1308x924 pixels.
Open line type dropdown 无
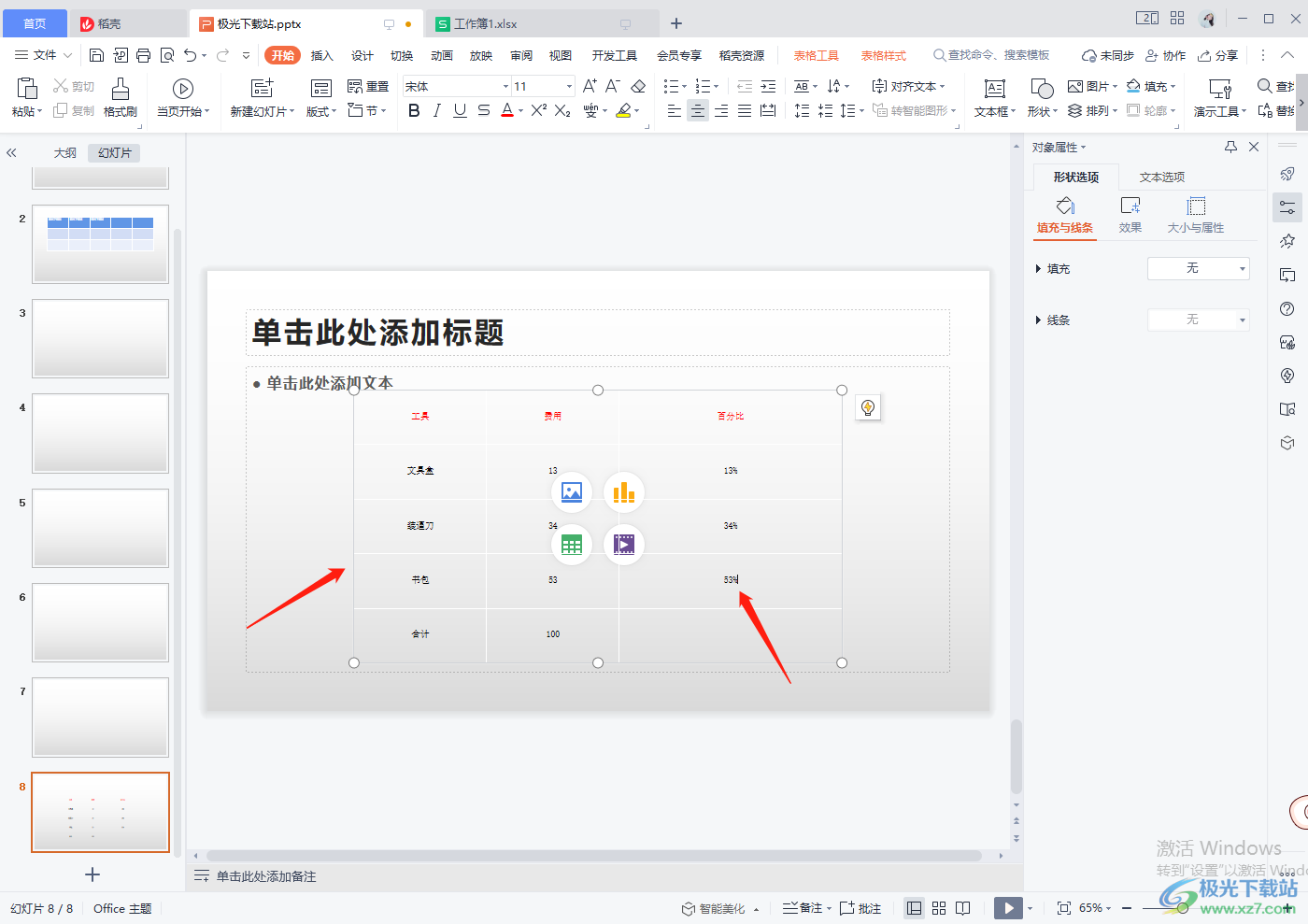click(x=1199, y=320)
